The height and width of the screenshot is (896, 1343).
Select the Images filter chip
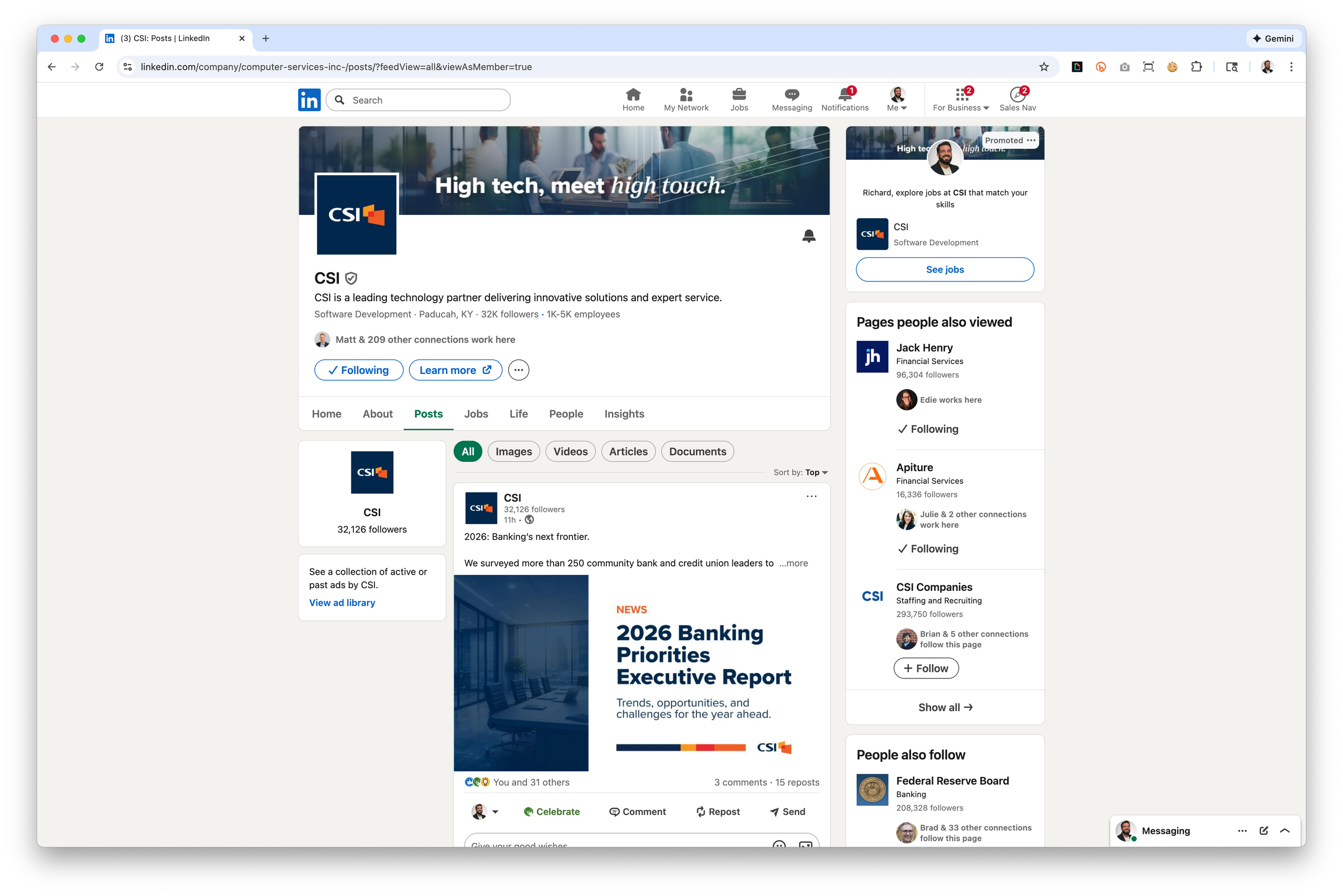tap(513, 451)
